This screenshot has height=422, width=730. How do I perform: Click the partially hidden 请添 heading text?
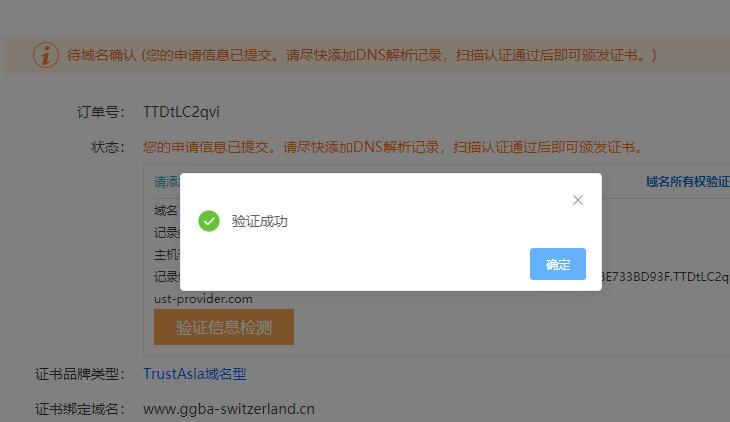(x=167, y=182)
